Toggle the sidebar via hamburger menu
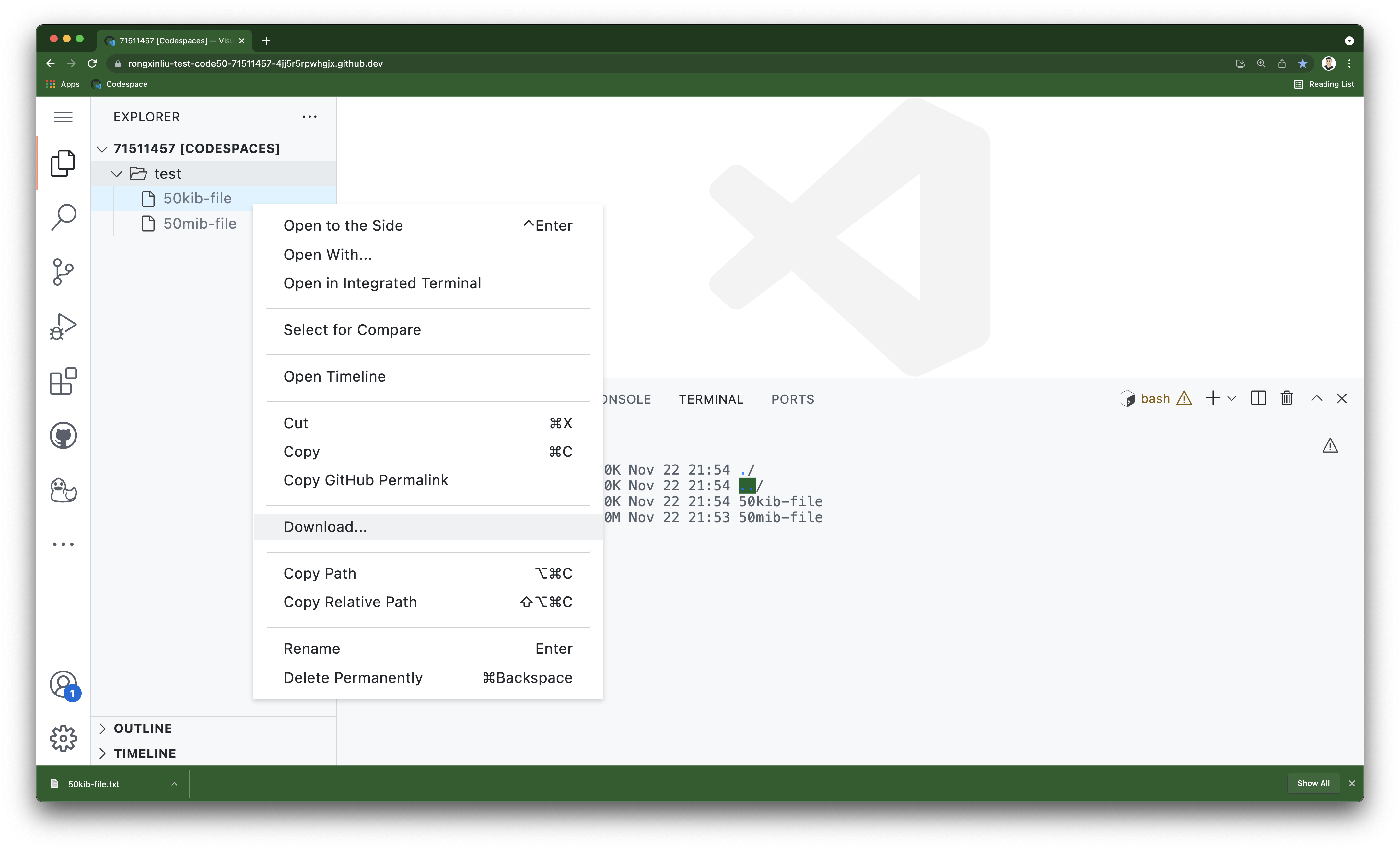Image resolution: width=1400 pixels, height=850 pixels. [x=63, y=117]
